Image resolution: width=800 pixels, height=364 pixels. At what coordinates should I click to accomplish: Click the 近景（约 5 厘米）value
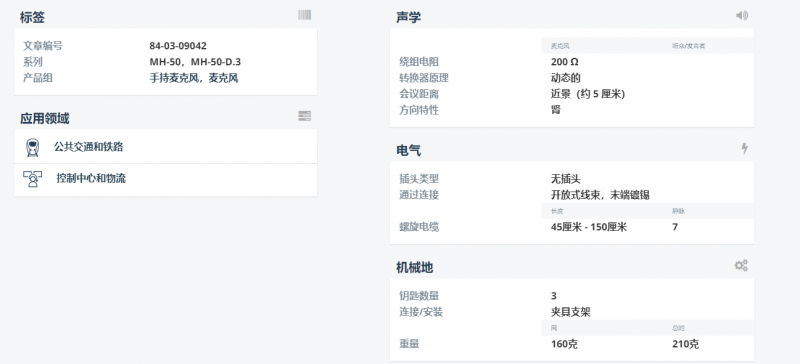(588, 94)
